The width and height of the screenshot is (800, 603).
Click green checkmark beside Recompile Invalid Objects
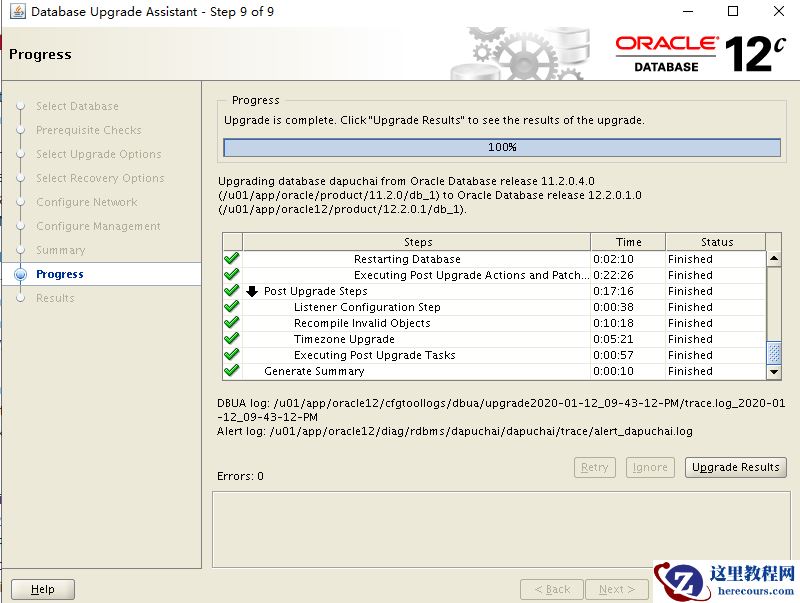tap(232, 322)
